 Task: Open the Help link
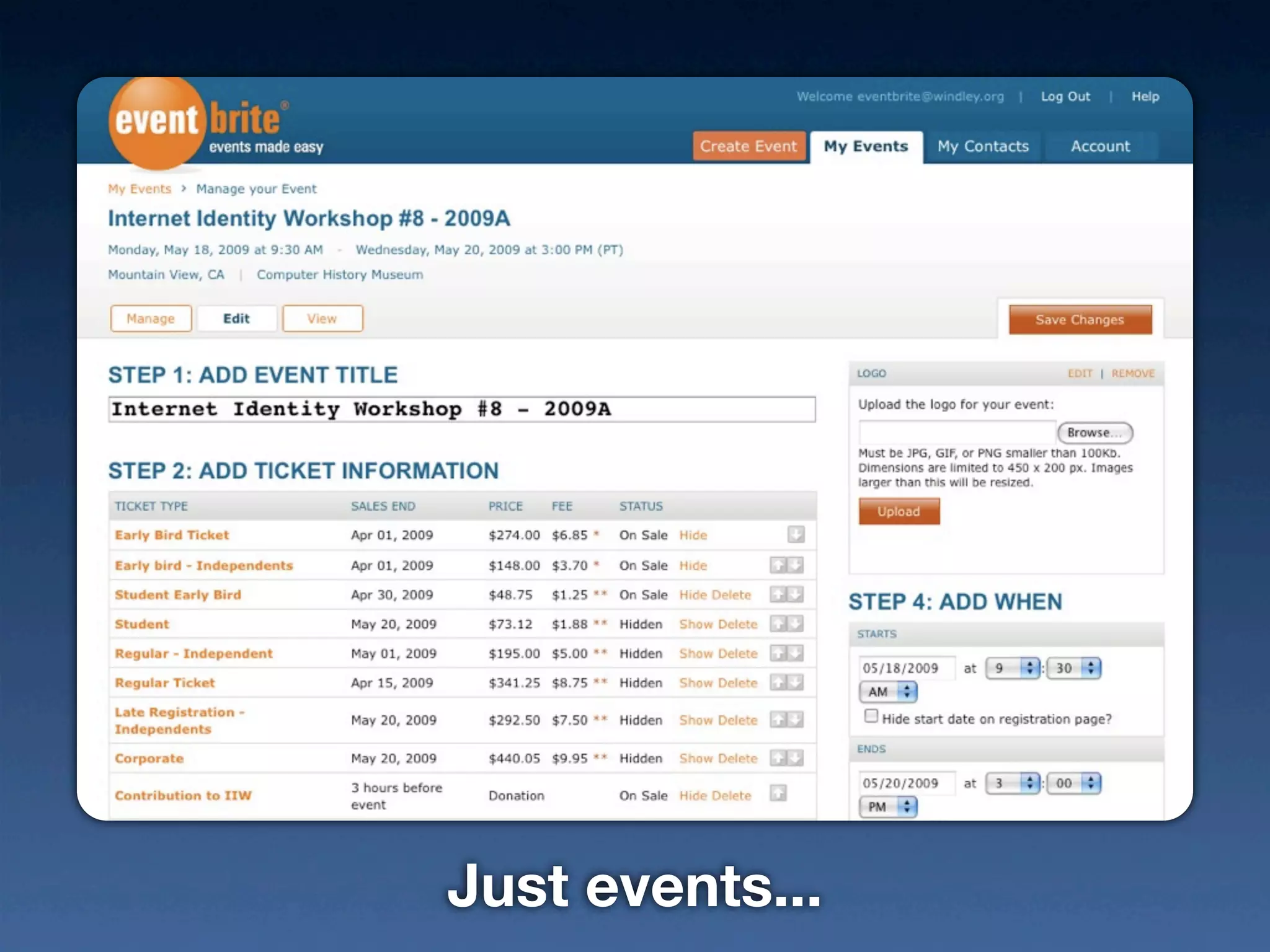click(x=1145, y=97)
